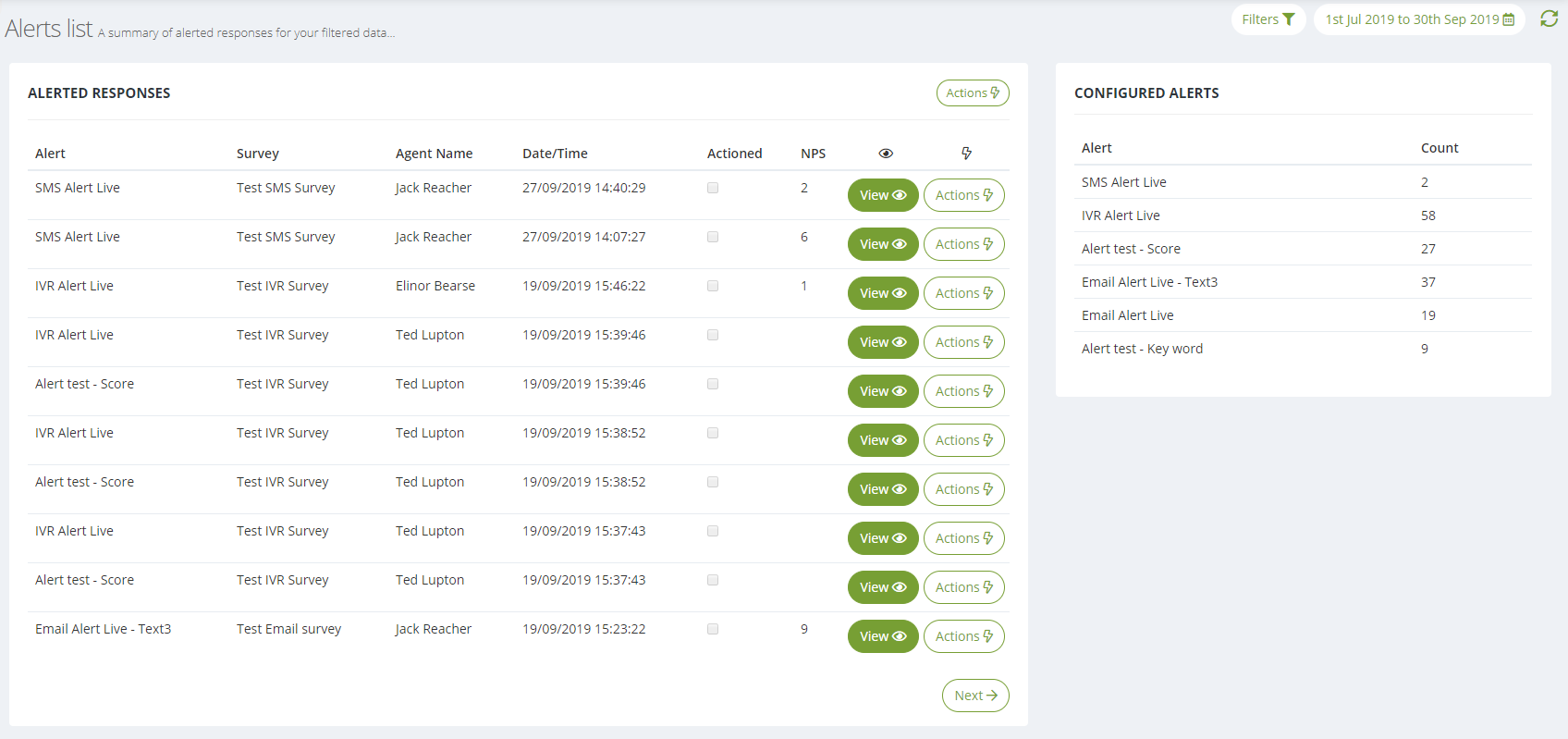
Task: Open the date range picker 1st Jul 2019
Action: coord(1419,19)
